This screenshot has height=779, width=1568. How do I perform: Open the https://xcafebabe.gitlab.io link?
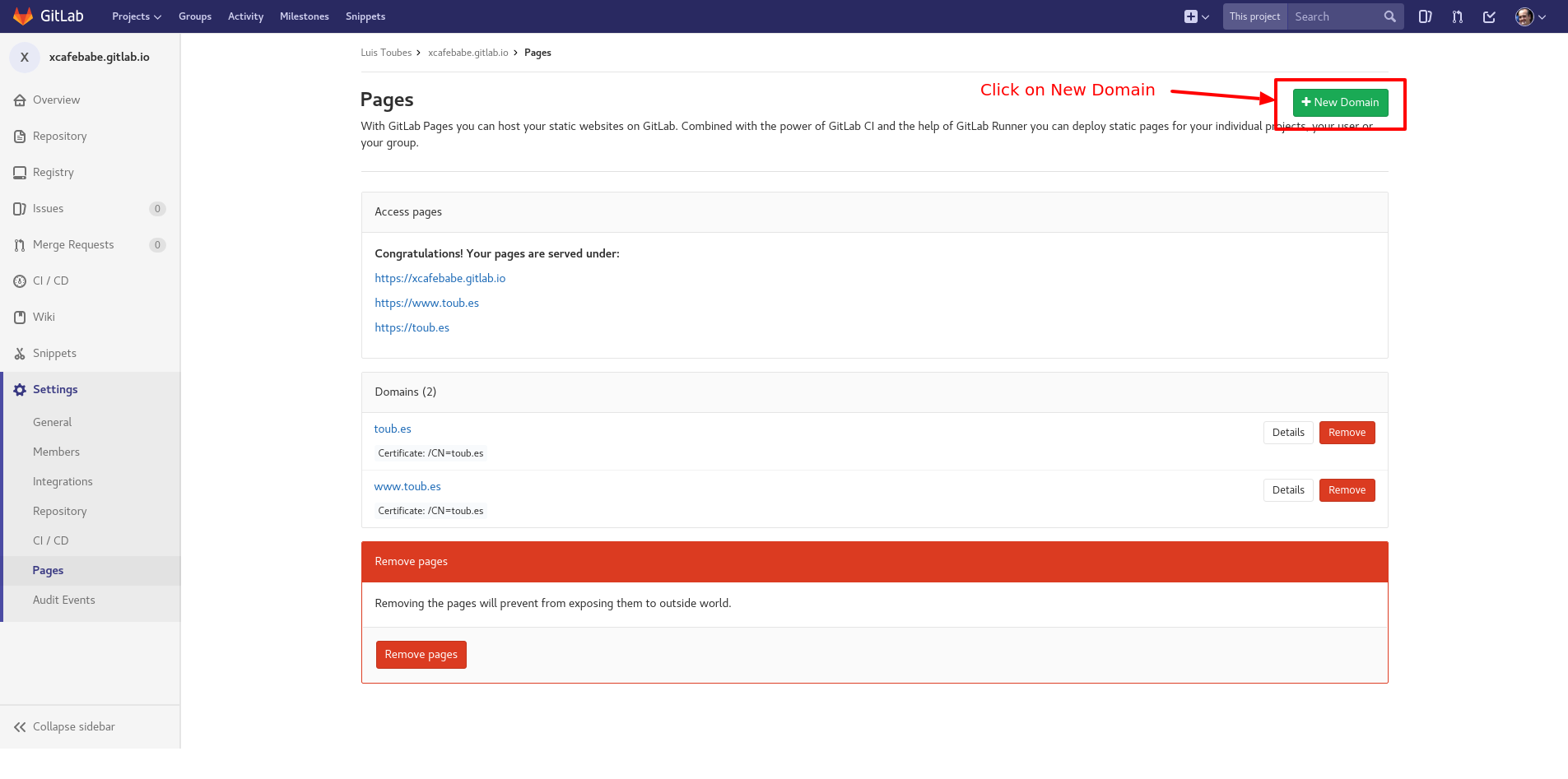tap(440, 279)
